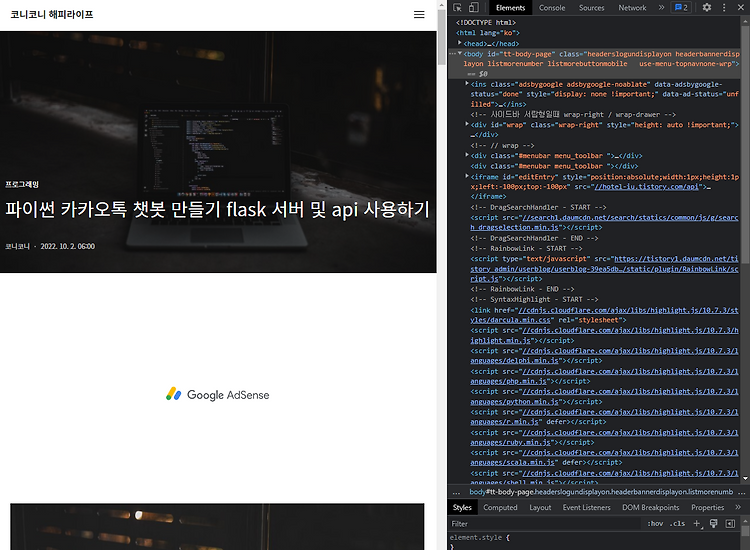Open the DevTools three-dot menu
Viewport: 750px width, 550px height.
pyautogui.click(x=724, y=8)
